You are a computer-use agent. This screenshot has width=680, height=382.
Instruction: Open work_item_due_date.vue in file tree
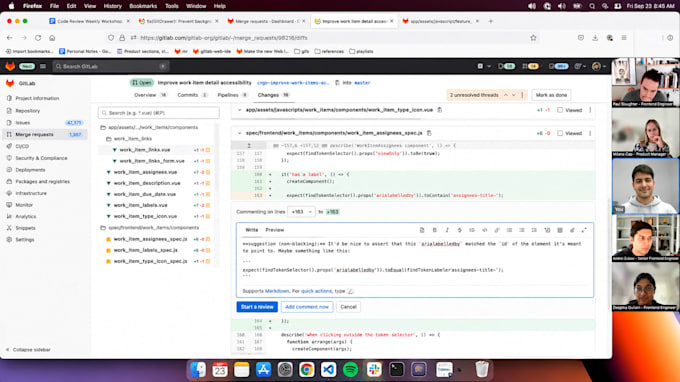pyautogui.click(x=145, y=194)
